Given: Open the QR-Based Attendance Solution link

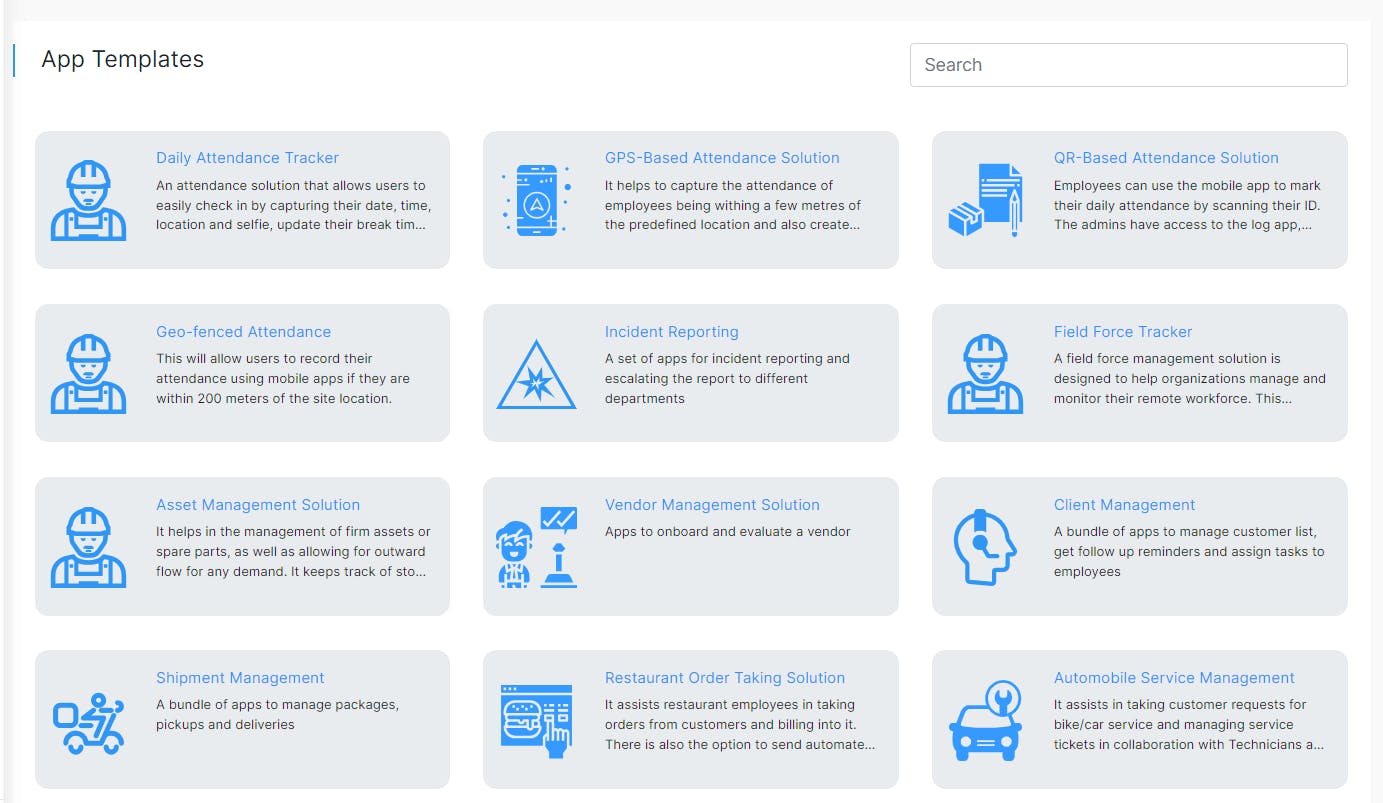Looking at the screenshot, I should coord(1166,158).
